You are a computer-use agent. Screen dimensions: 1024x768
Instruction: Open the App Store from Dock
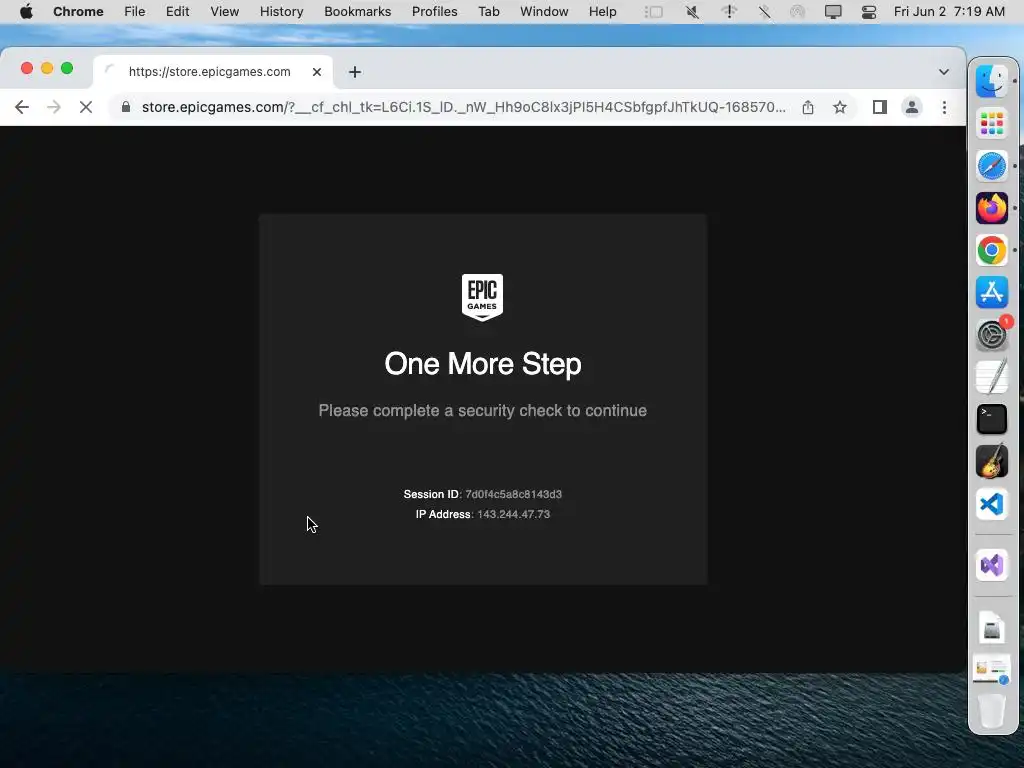tap(992, 293)
